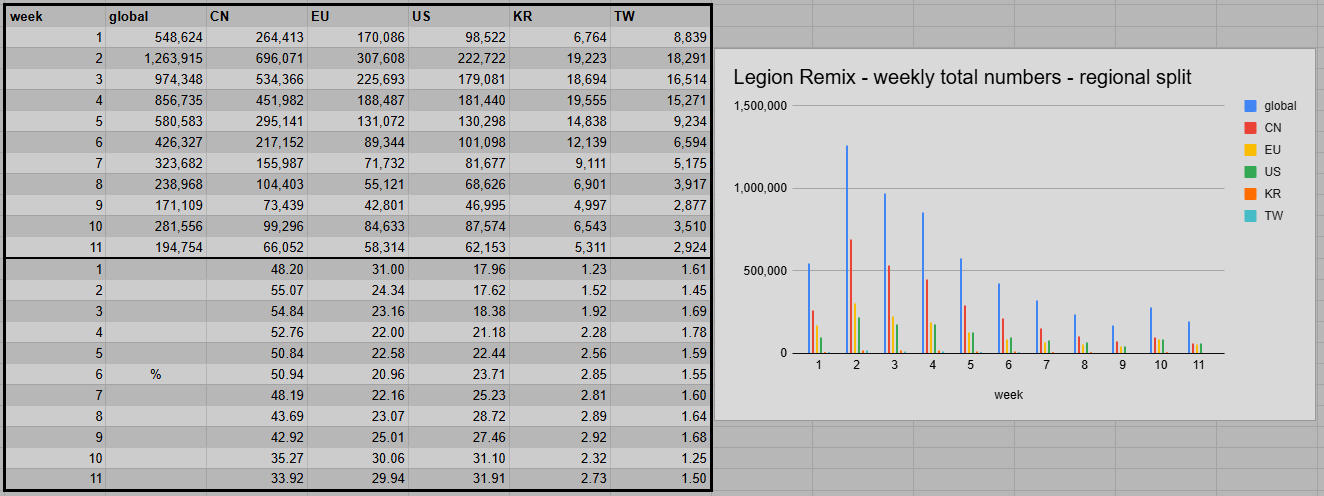
Task: Select the cell containing 1,263,915
Action: point(155,59)
